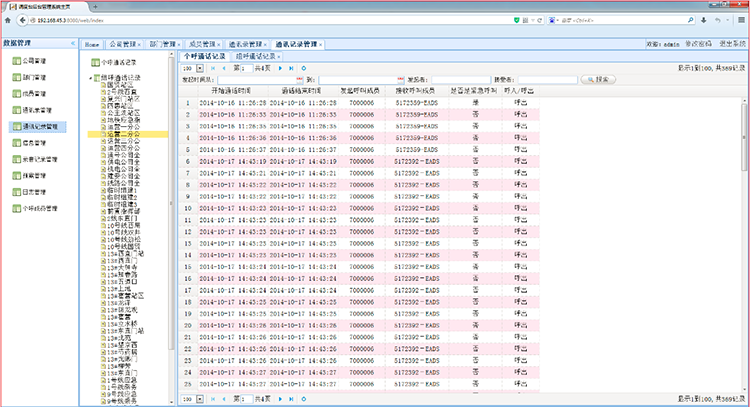Image resolution: width=750 pixels, height=407 pixels.
Task: Select 13#上地 folder in the tree
Action: [115, 289]
